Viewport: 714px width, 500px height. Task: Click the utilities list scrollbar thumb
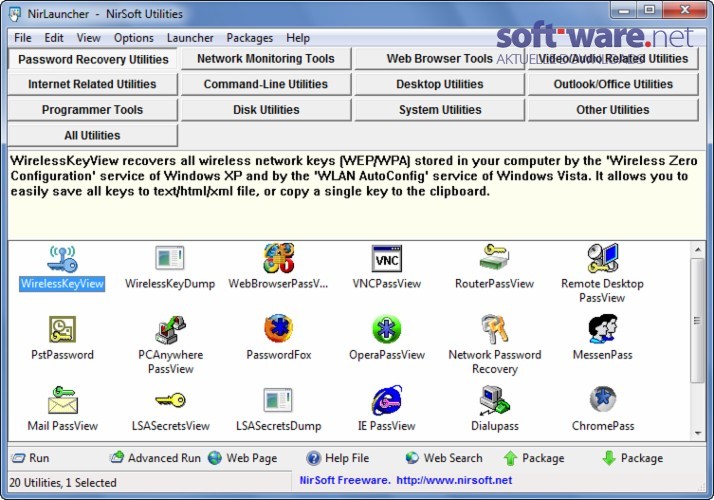coord(697,321)
